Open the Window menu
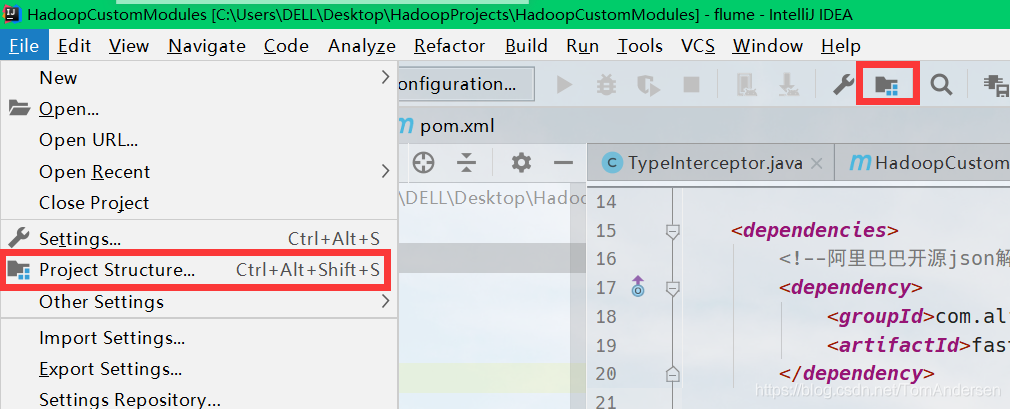The height and width of the screenshot is (409, 1010). click(768, 46)
